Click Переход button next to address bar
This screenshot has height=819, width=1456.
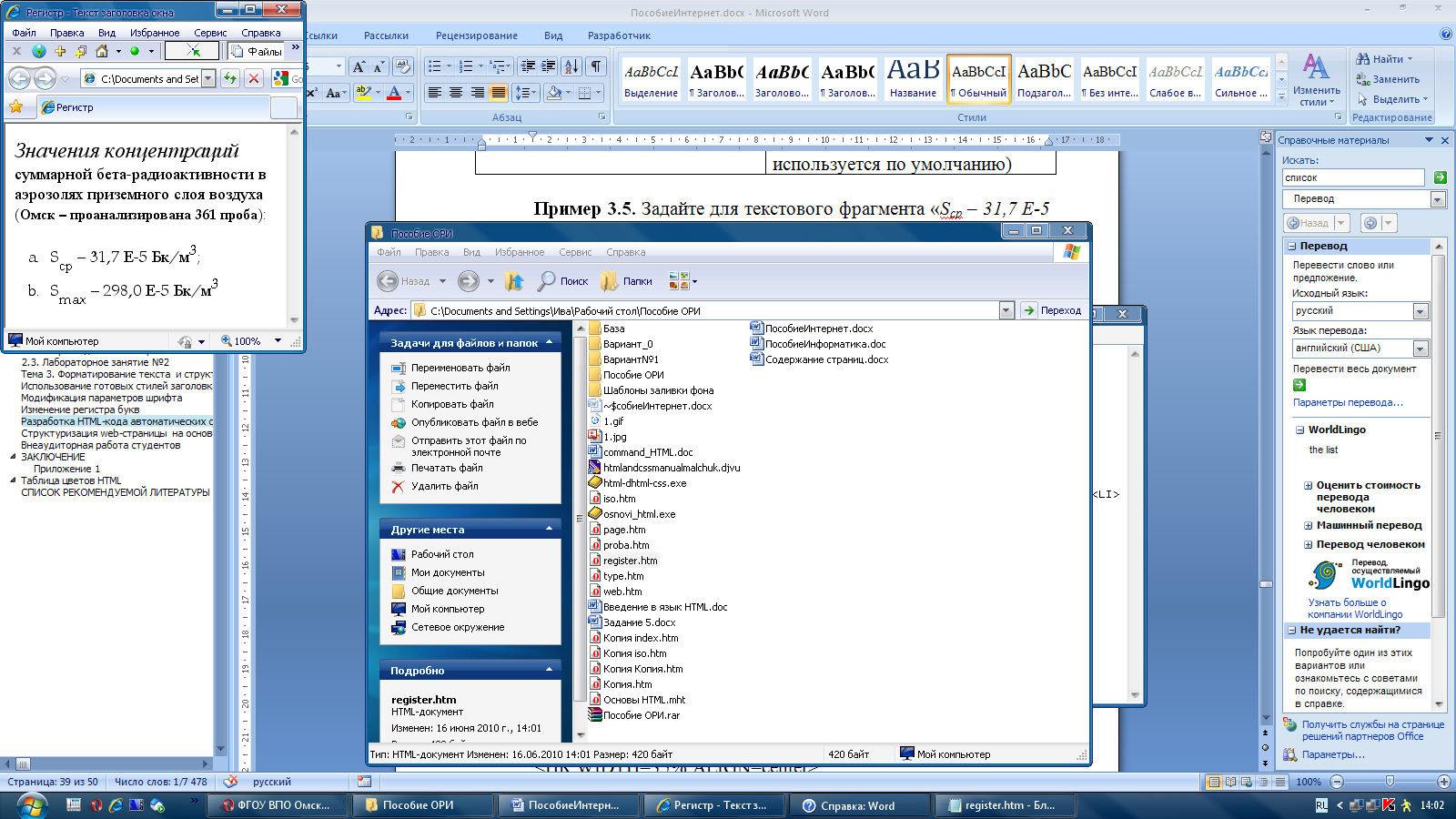click(x=1052, y=310)
